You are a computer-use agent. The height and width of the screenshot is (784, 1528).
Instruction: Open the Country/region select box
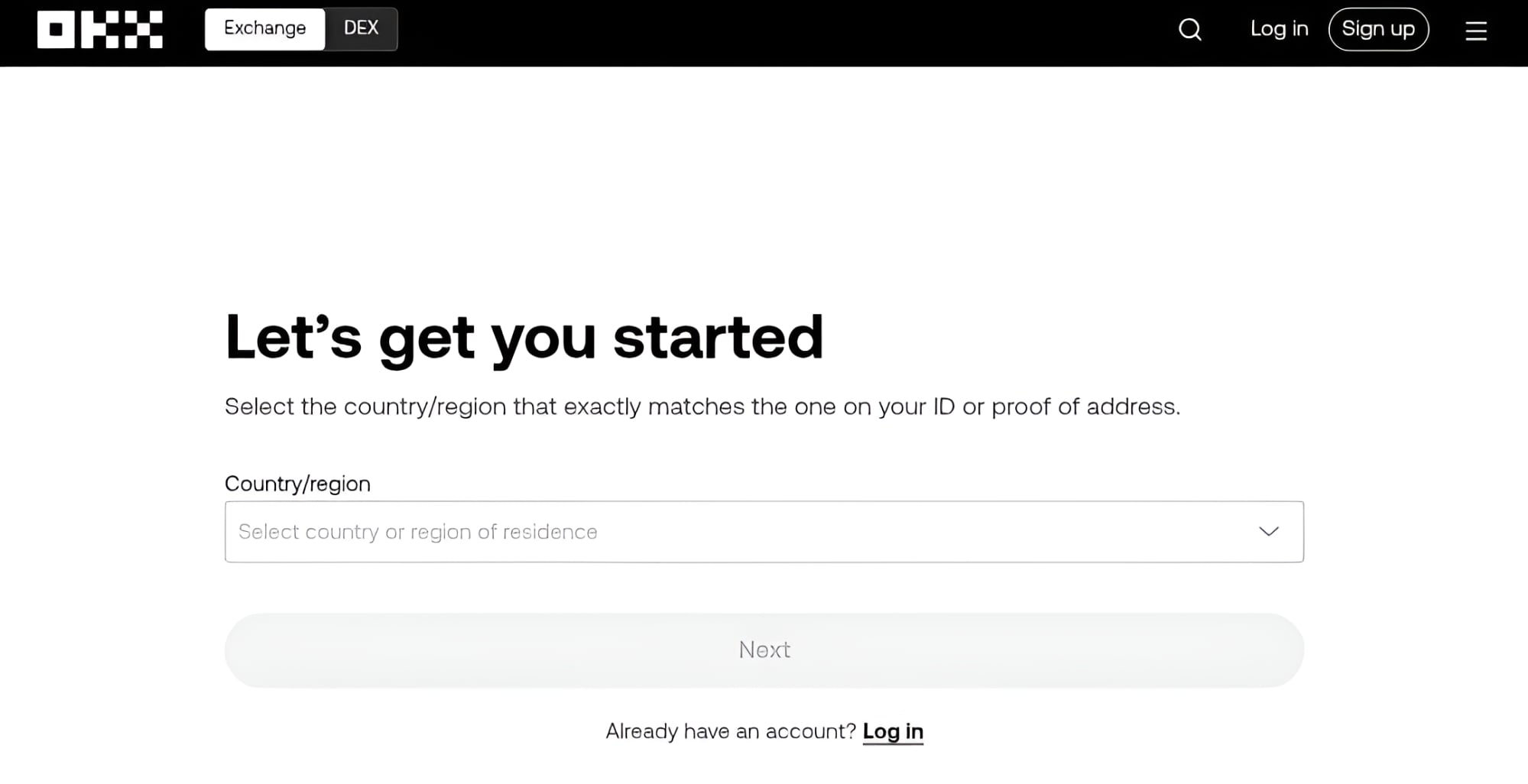(x=764, y=532)
